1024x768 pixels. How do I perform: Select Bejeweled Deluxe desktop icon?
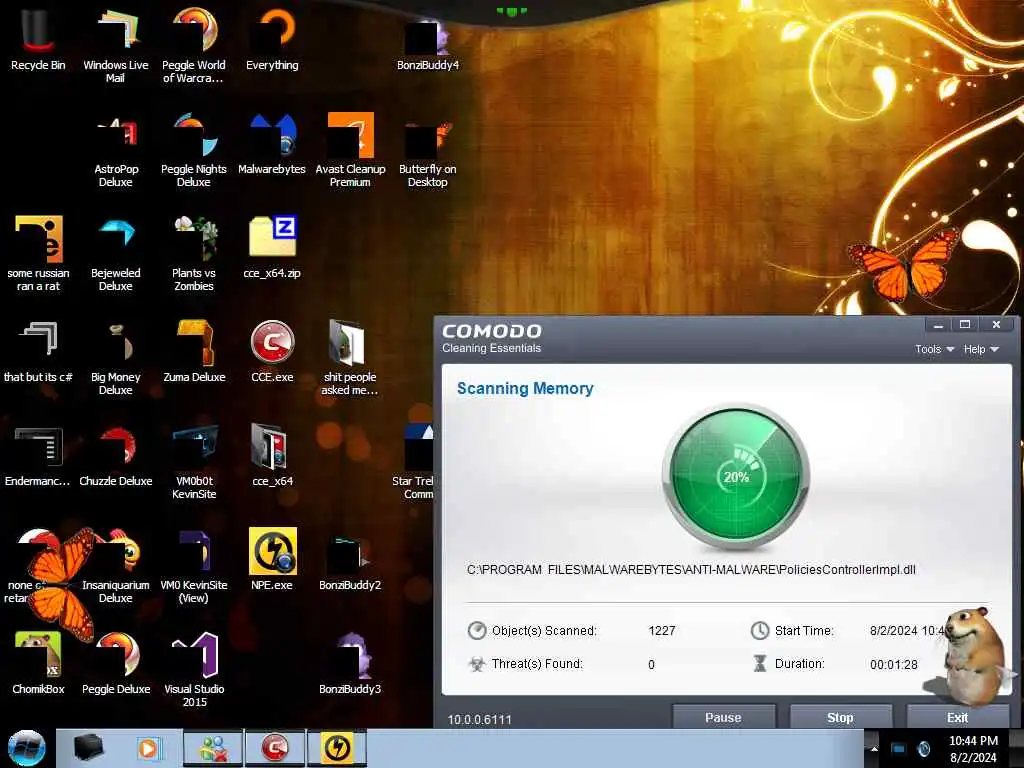(116, 255)
